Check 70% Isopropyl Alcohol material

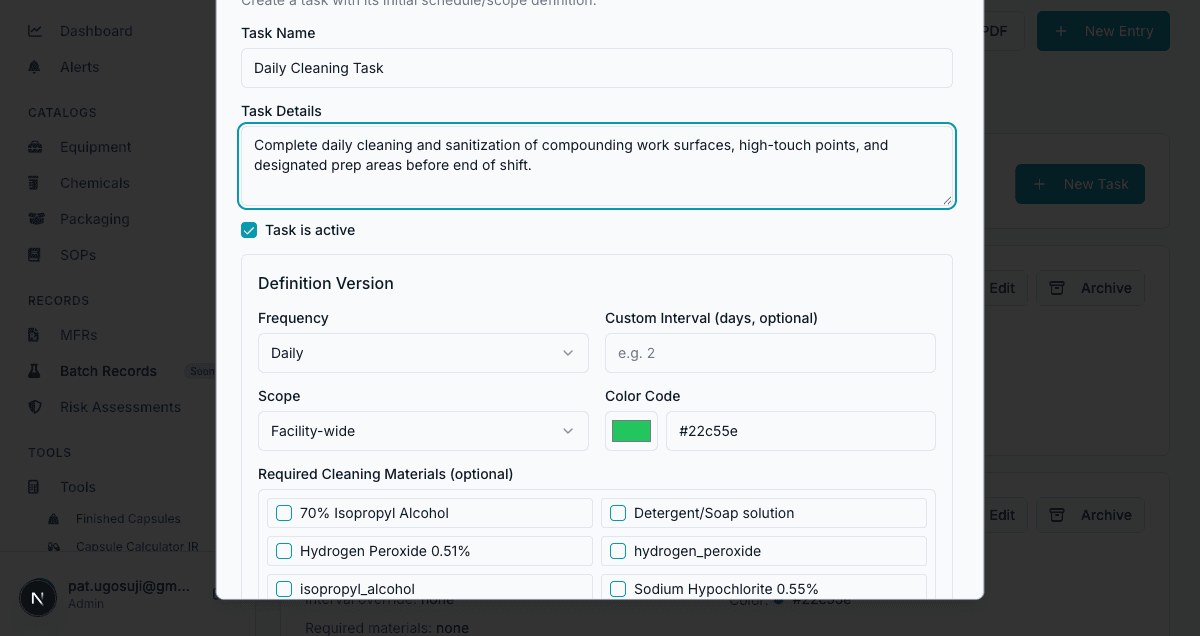click(x=284, y=513)
